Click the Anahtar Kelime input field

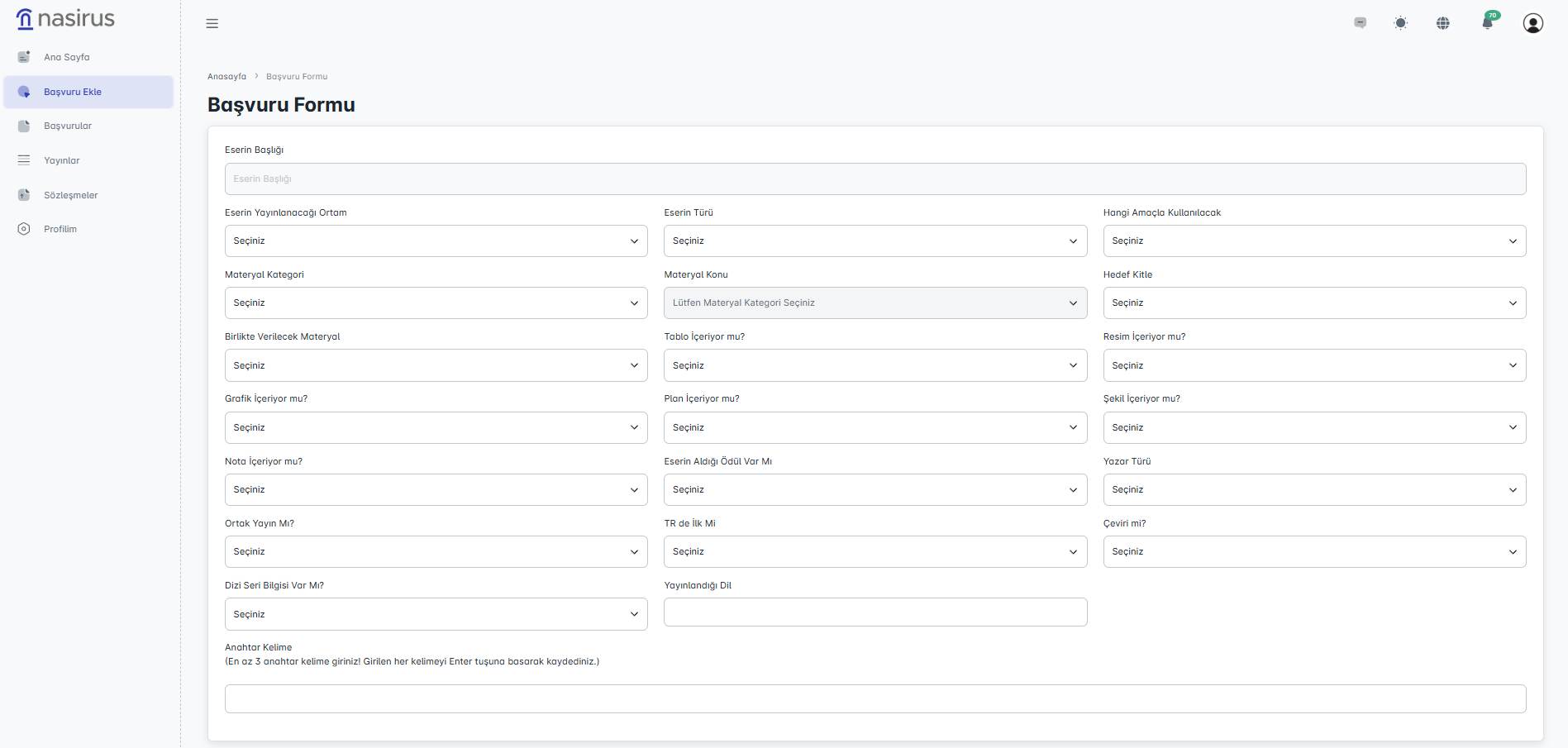tap(875, 699)
